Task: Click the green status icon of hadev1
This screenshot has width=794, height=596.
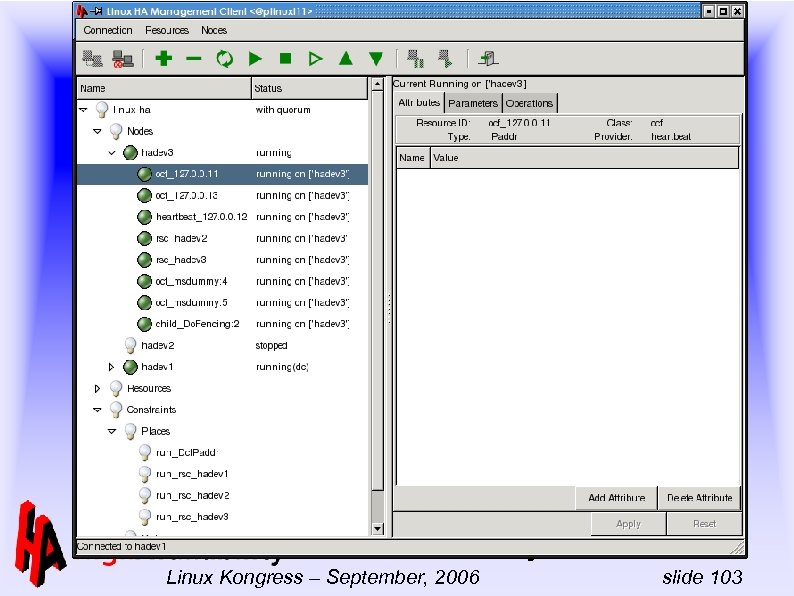Action: [130, 367]
